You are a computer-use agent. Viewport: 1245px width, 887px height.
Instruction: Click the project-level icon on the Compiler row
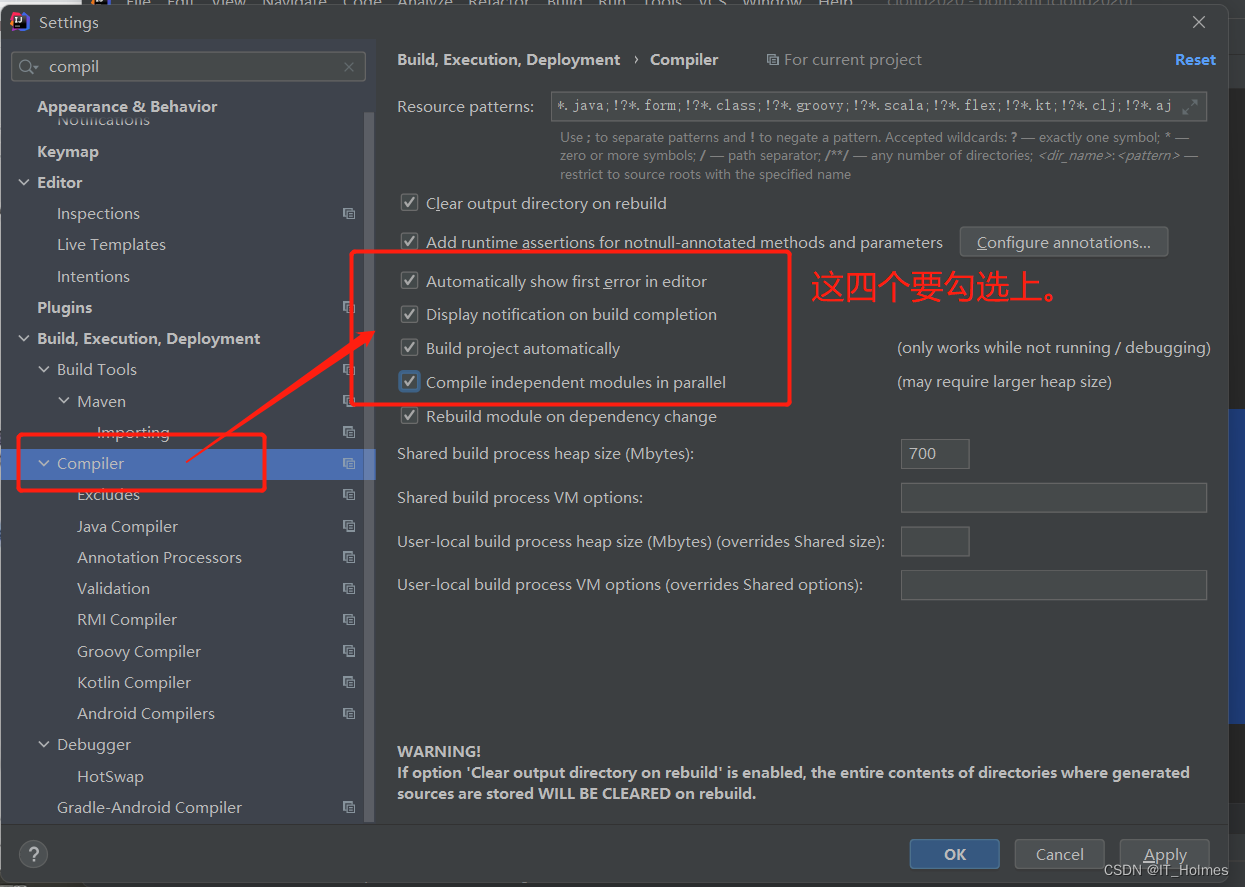pyautogui.click(x=349, y=463)
